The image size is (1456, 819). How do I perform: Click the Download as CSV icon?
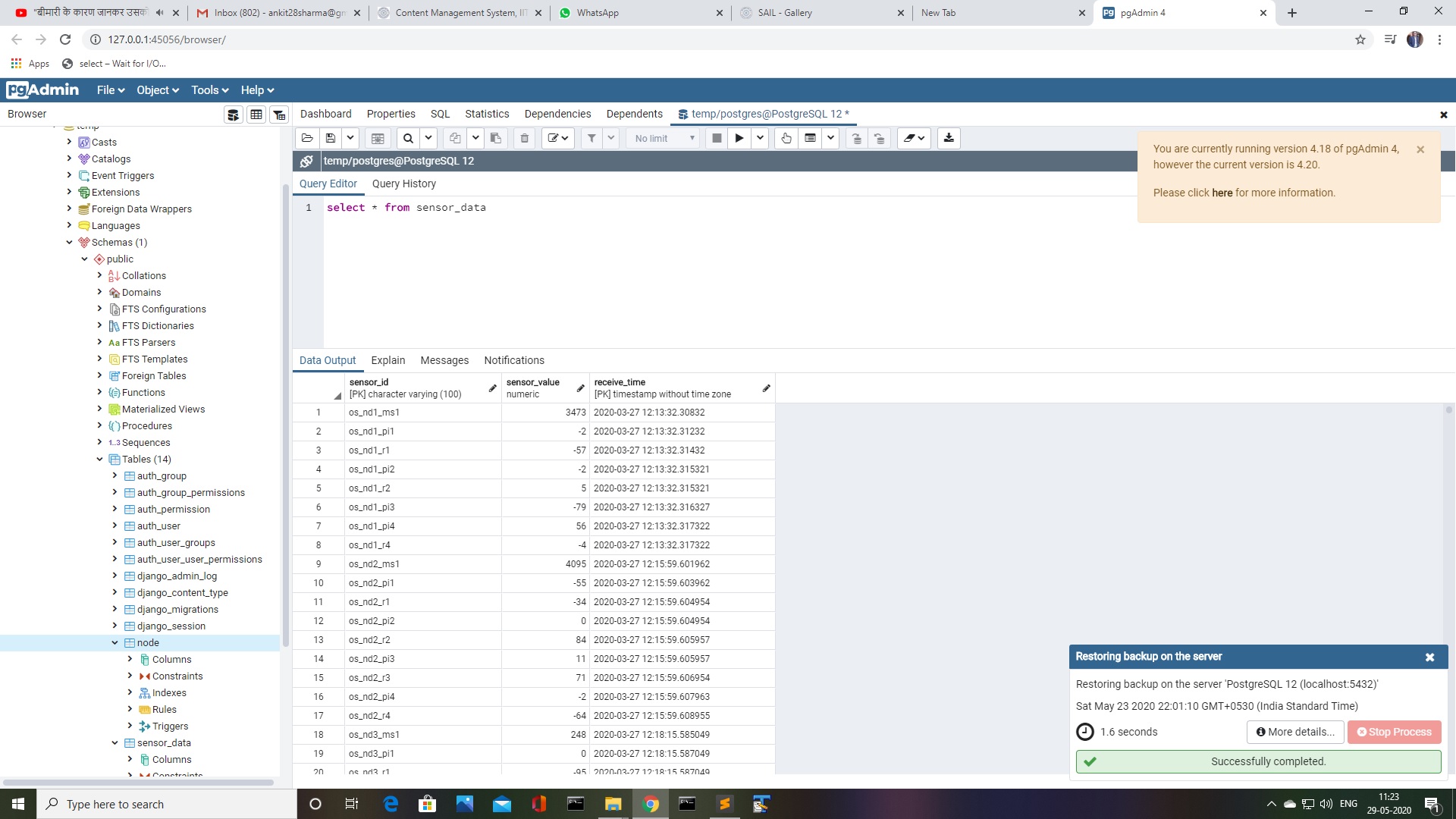pyautogui.click(x=948, y=138)
